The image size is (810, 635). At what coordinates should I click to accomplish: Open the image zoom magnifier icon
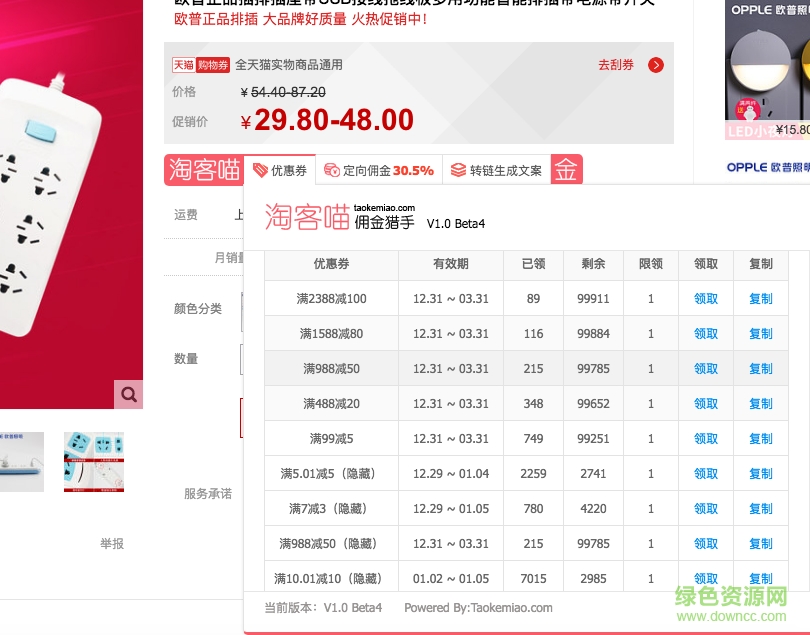pos(129,394)
